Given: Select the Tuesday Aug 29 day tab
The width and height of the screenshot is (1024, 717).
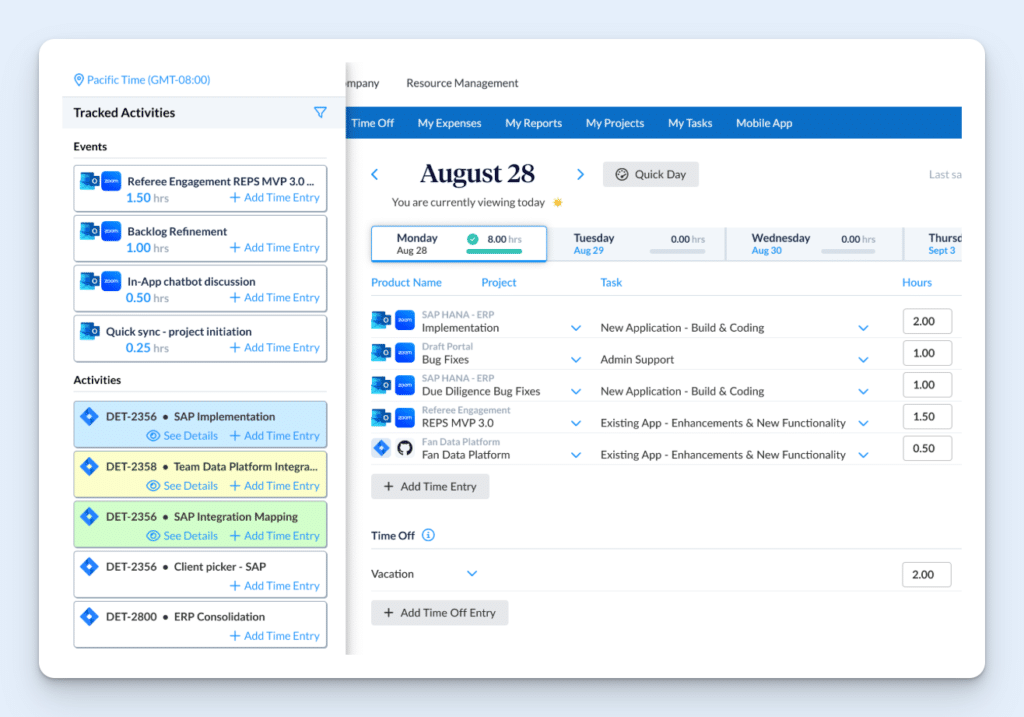Looking at the screenshot, I should [x=635, y=244].
